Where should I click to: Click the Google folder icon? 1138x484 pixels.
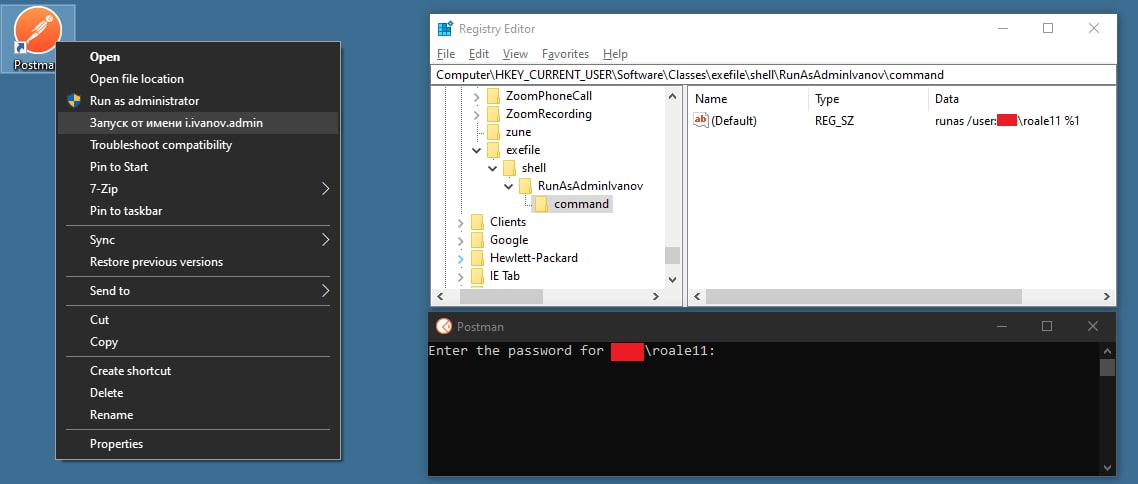(478, 240)
